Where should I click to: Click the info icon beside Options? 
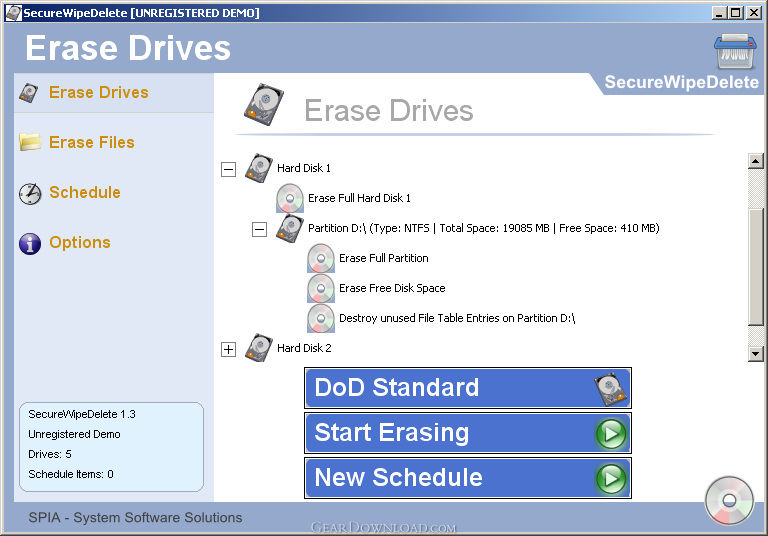(x=30, y=243)
